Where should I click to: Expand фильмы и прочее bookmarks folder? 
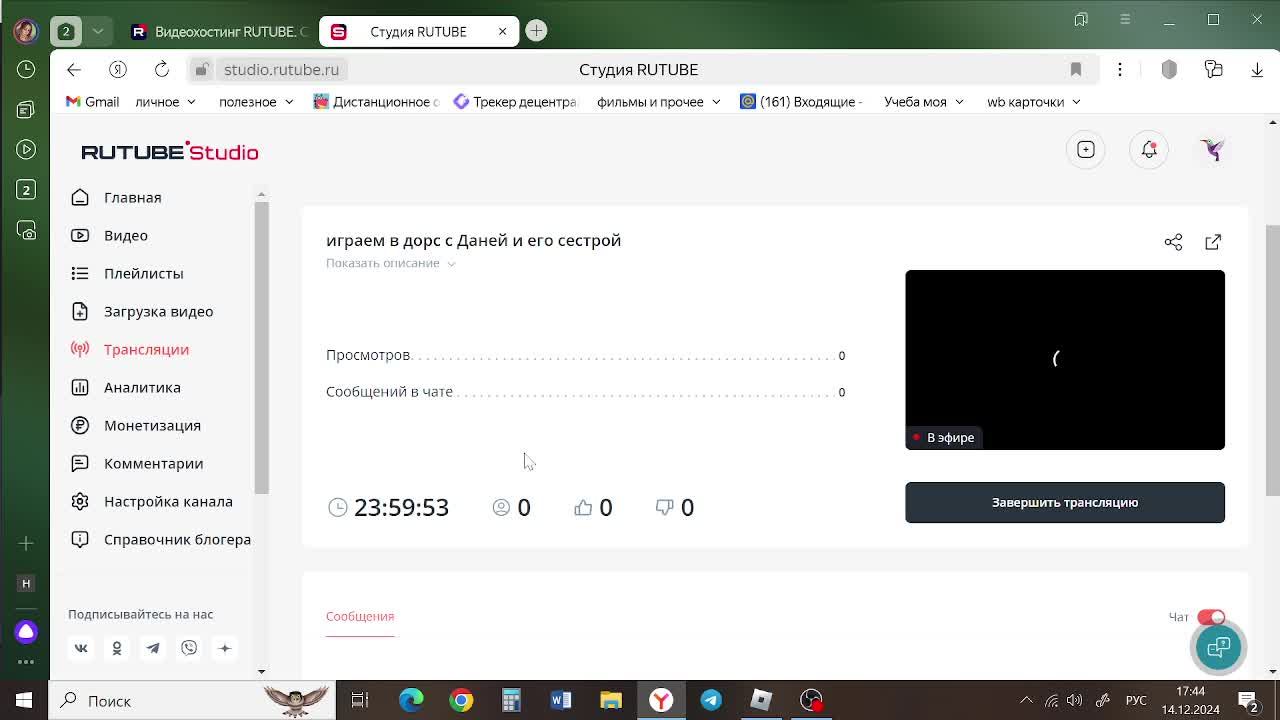pyautogui.click(x=659, y=101)
